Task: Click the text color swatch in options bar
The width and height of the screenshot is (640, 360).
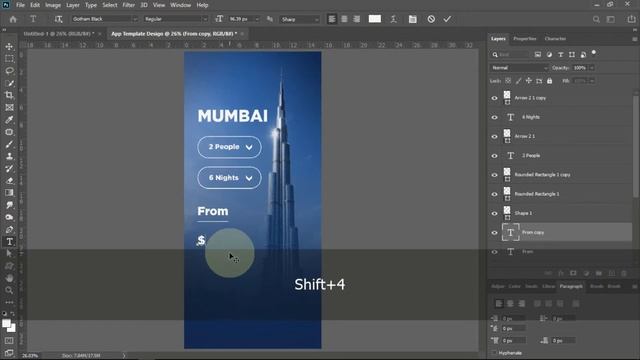Action: (x=375, y=19)
